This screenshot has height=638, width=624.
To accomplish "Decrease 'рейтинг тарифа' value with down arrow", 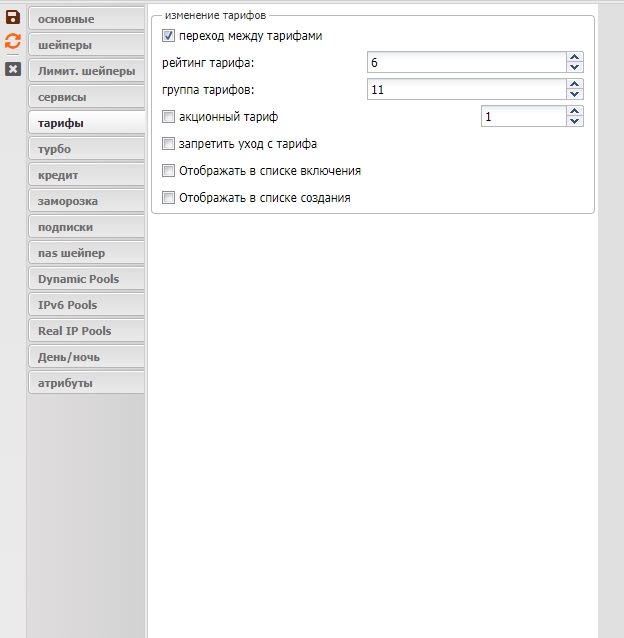I will pyautogui.click(x=574, y=68).
